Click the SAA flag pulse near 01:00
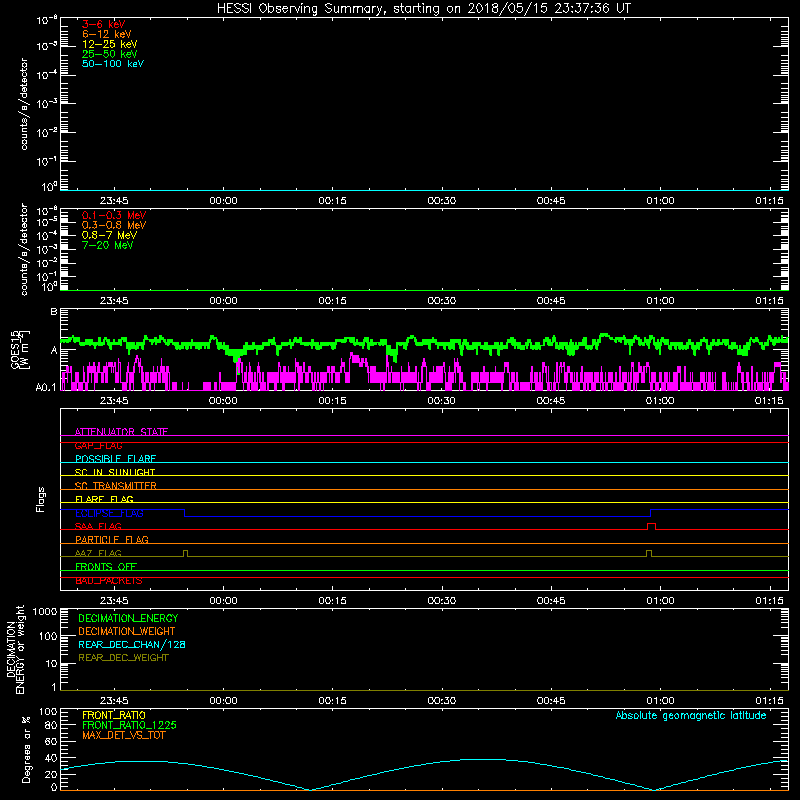The image size is (800, 800). point(652,526)
